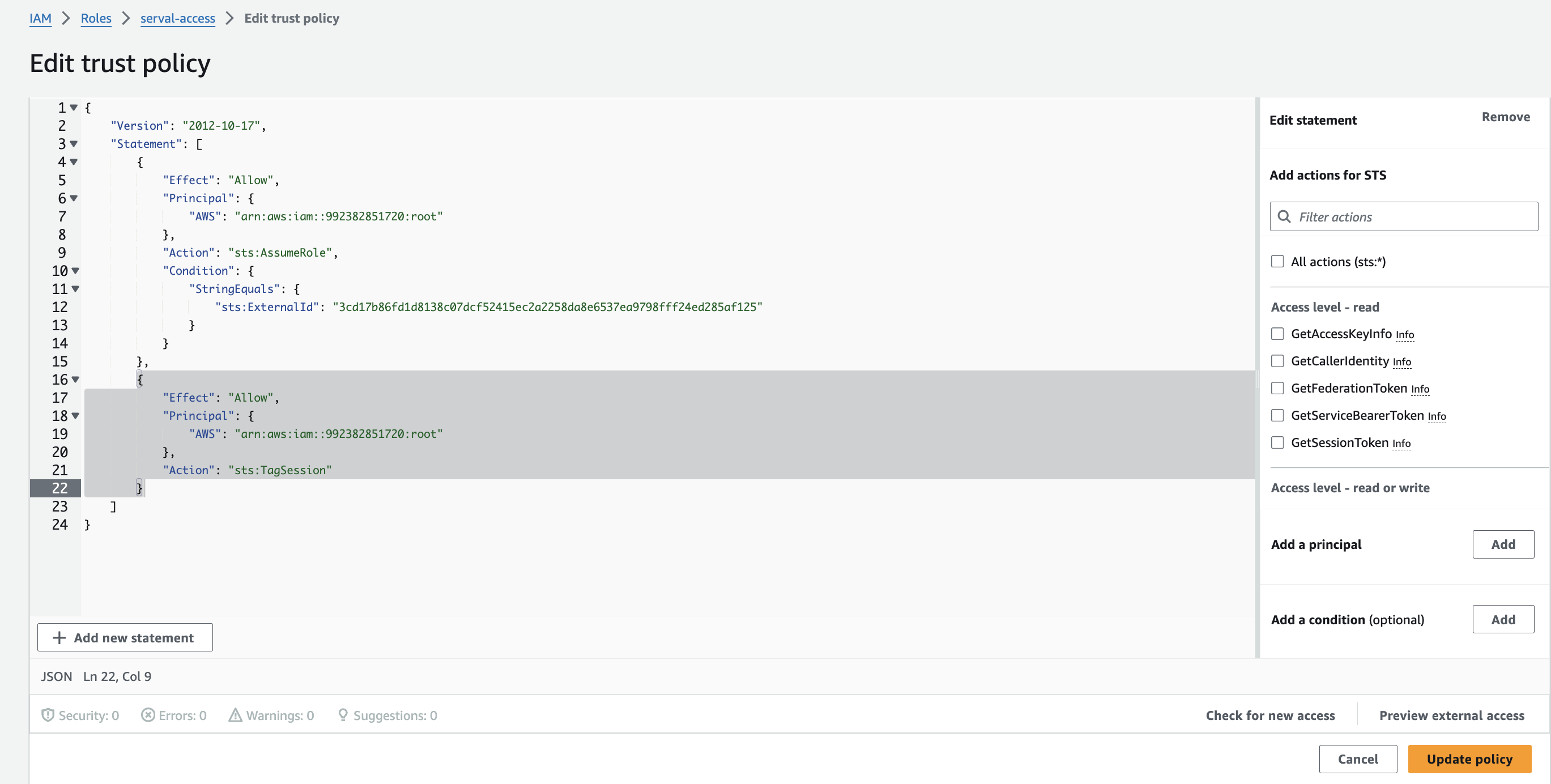This screenshot has width=1551, height=784.
Task: Collapse the StringEquals block on line 11
Action: point(75,289)
